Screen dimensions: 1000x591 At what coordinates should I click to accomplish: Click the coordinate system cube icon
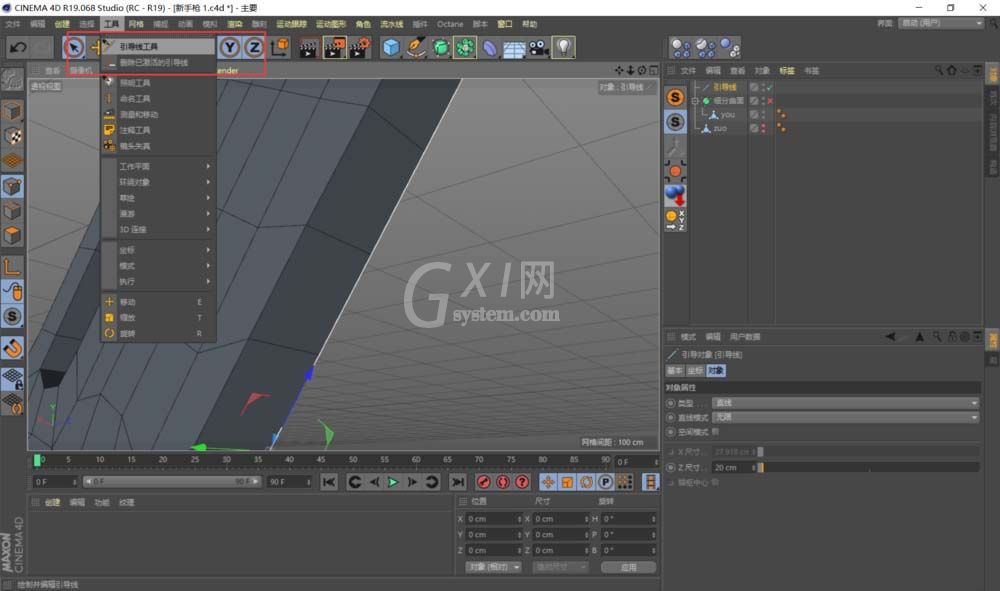[x=280, y=47]
